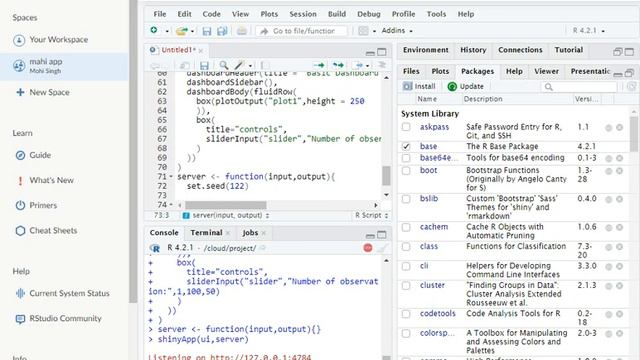Open the Addins dropdown

[397, 31]
